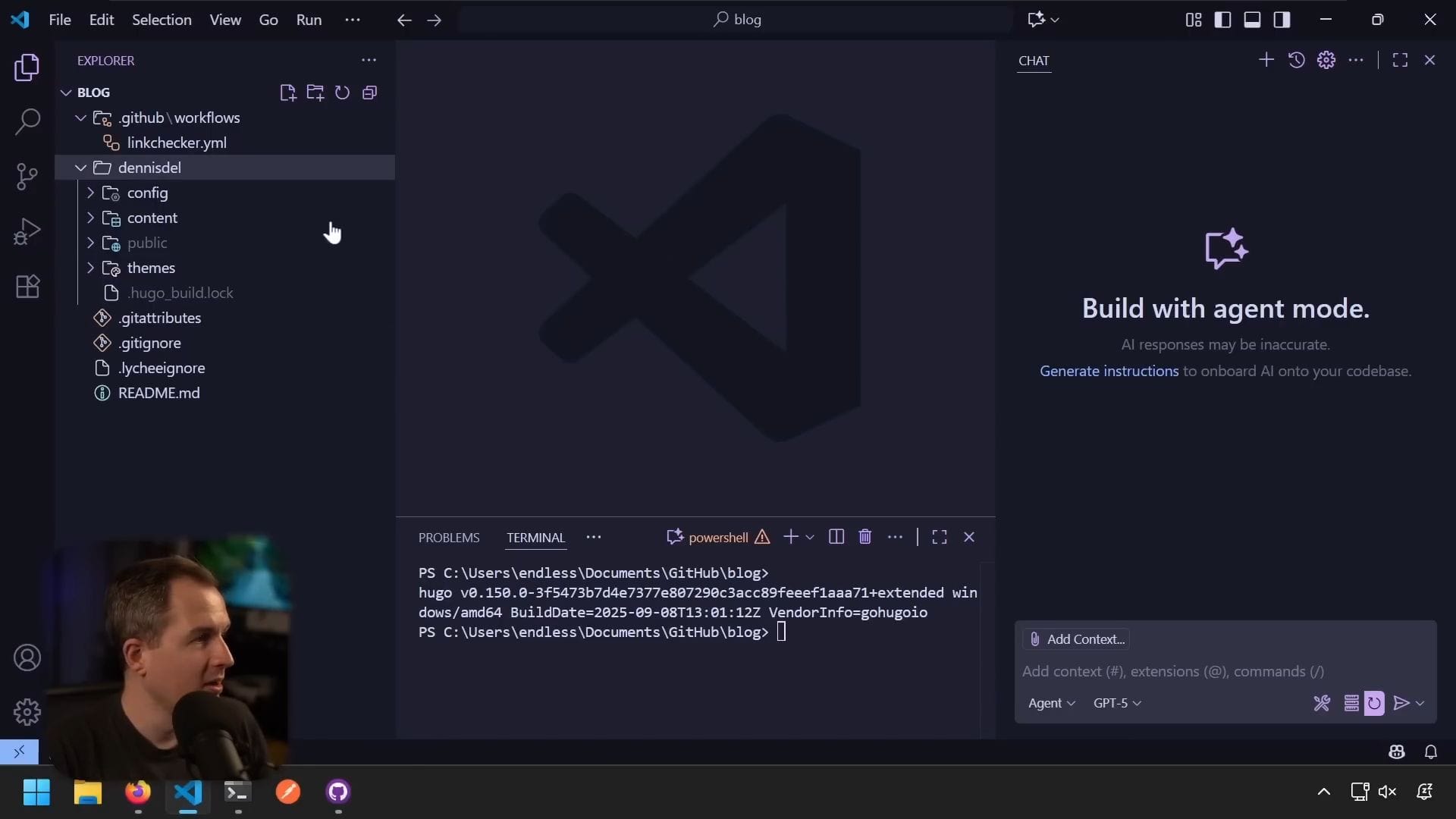Toggle the bottom panel layout
The height and width of the screenshot is (819, 1456).
pos(1252,20)
